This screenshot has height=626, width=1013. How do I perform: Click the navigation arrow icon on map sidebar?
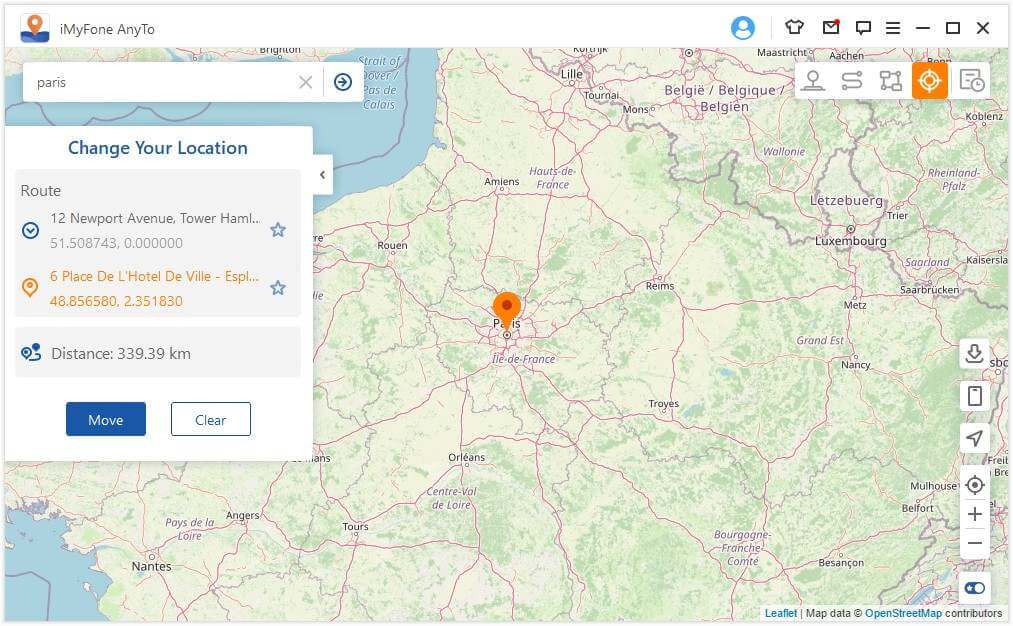(974, 438)
